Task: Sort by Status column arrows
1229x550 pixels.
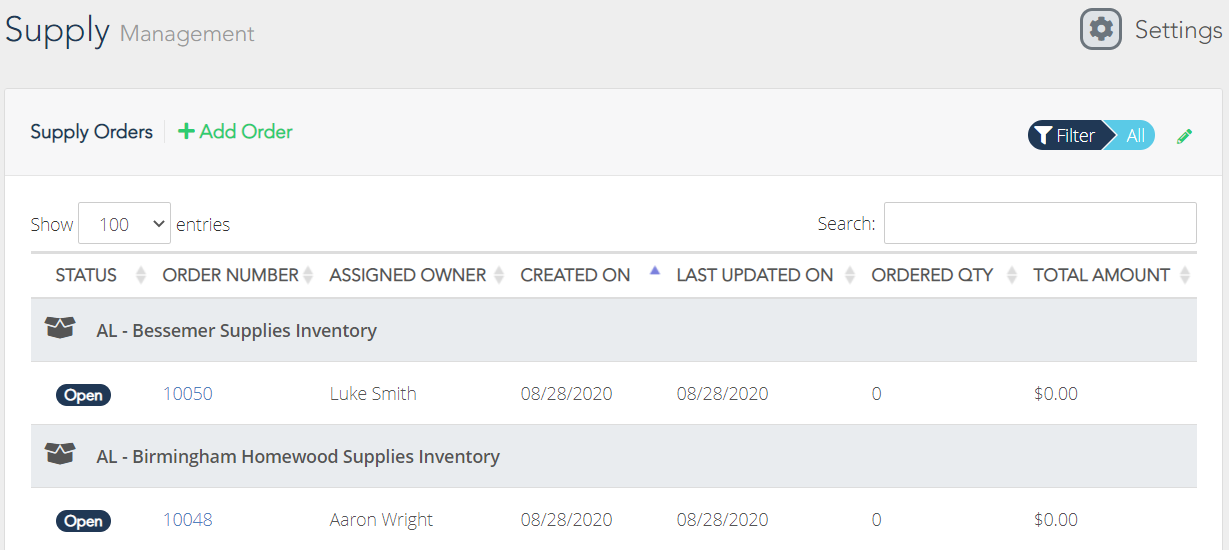Action: coord(140,275)
